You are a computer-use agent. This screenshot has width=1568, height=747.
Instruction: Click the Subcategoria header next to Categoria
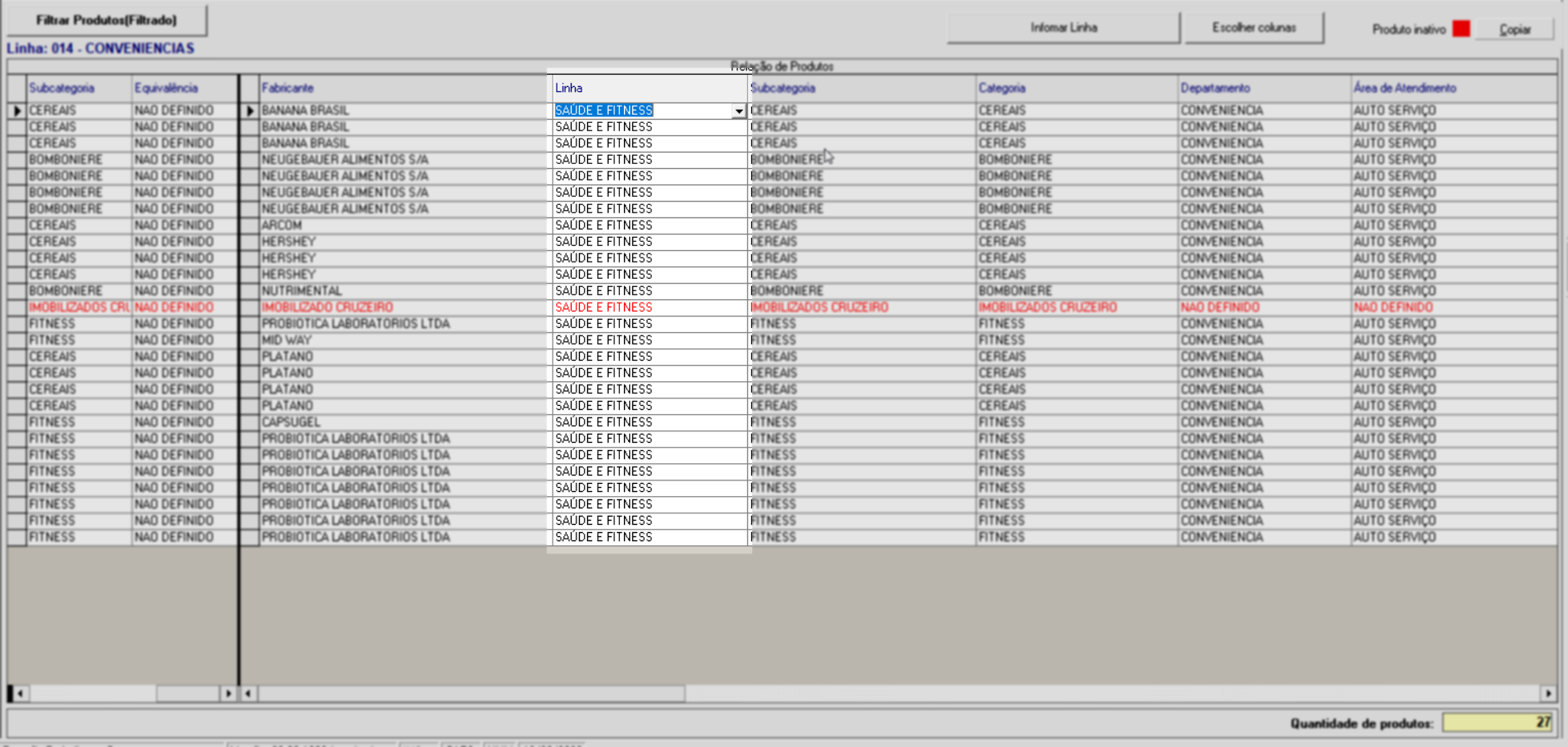[862, 89]
